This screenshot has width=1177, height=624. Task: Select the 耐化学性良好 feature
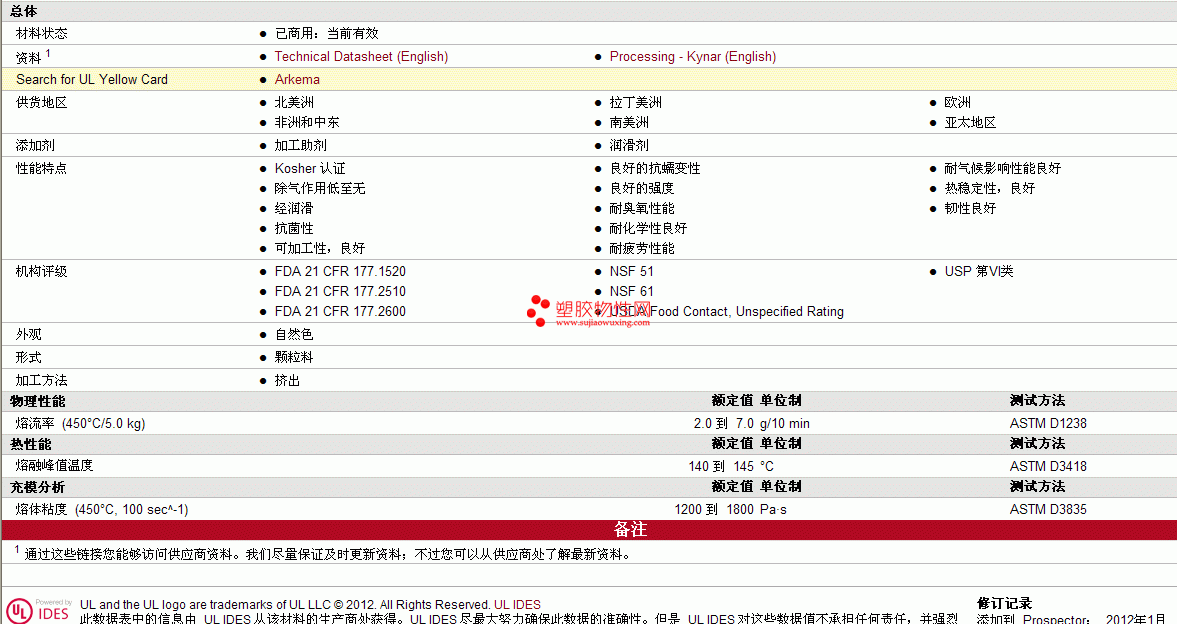coord(649,228)
